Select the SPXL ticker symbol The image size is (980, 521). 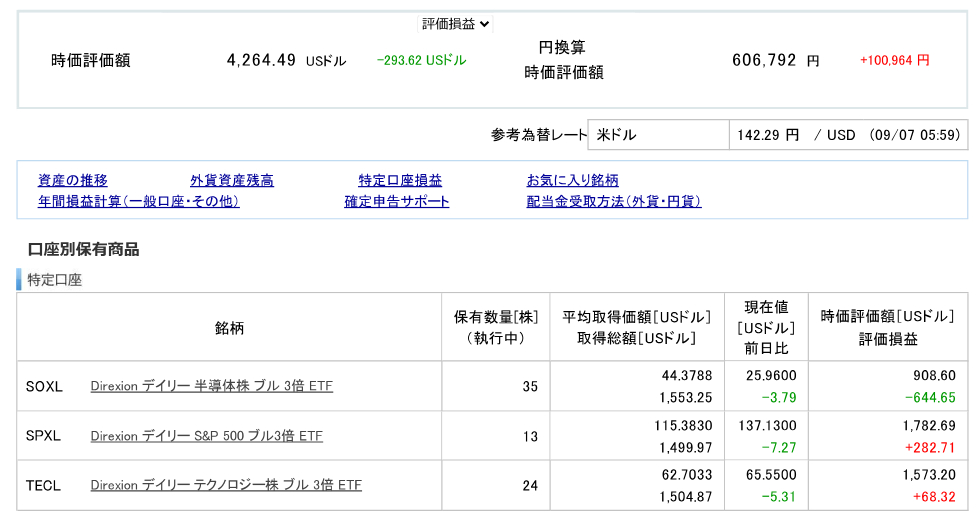44,436
